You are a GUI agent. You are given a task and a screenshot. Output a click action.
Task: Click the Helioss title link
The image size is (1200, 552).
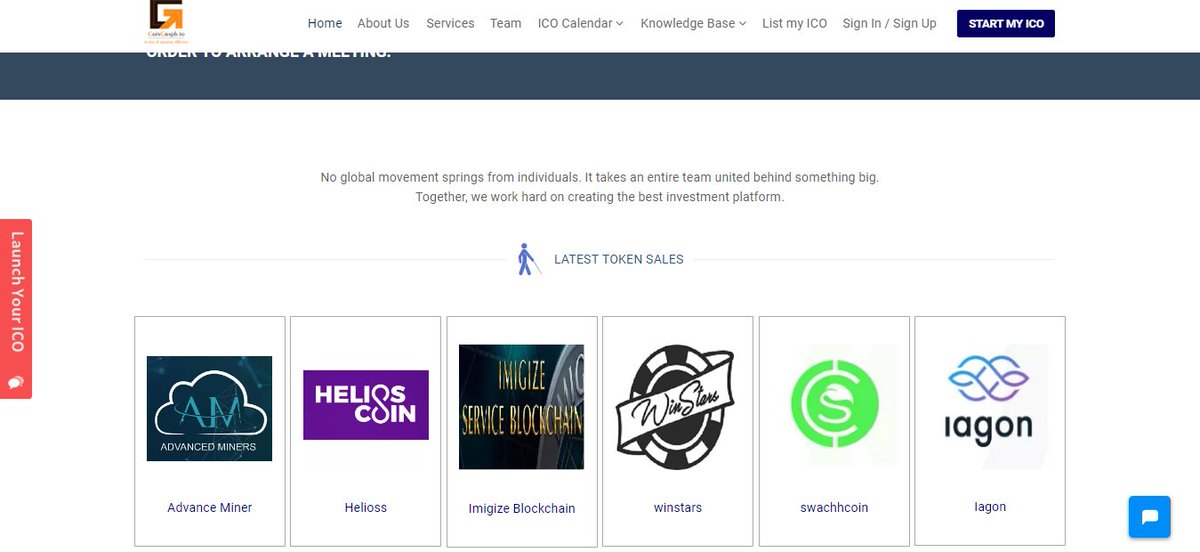tap(366, 507)
